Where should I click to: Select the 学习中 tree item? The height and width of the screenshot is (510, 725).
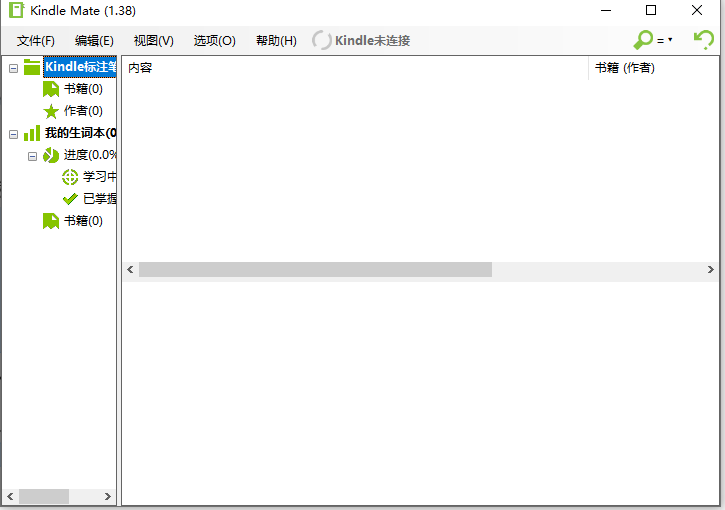click(99, 177)
